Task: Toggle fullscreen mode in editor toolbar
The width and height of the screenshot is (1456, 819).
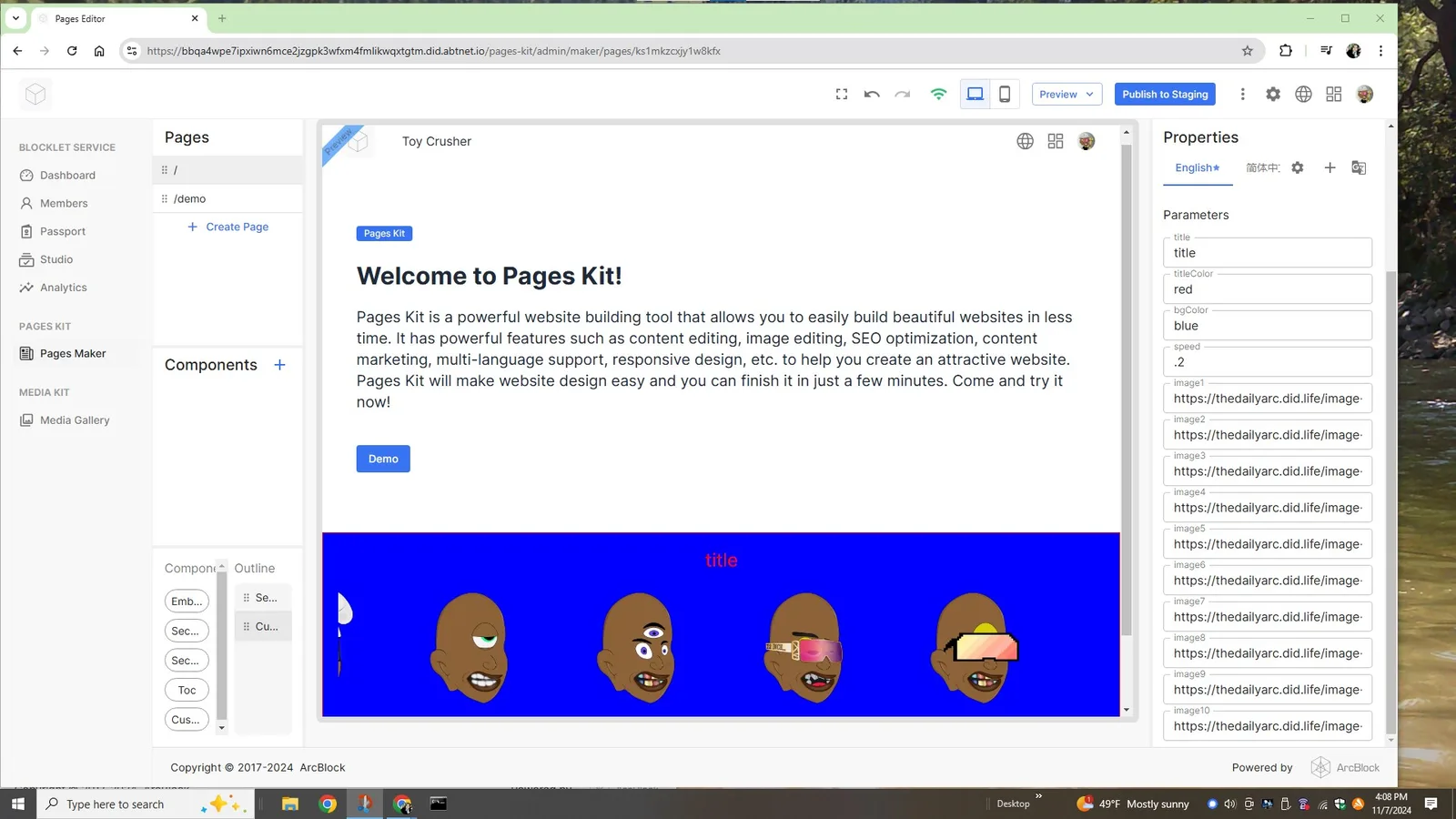Action: [842, 94]
